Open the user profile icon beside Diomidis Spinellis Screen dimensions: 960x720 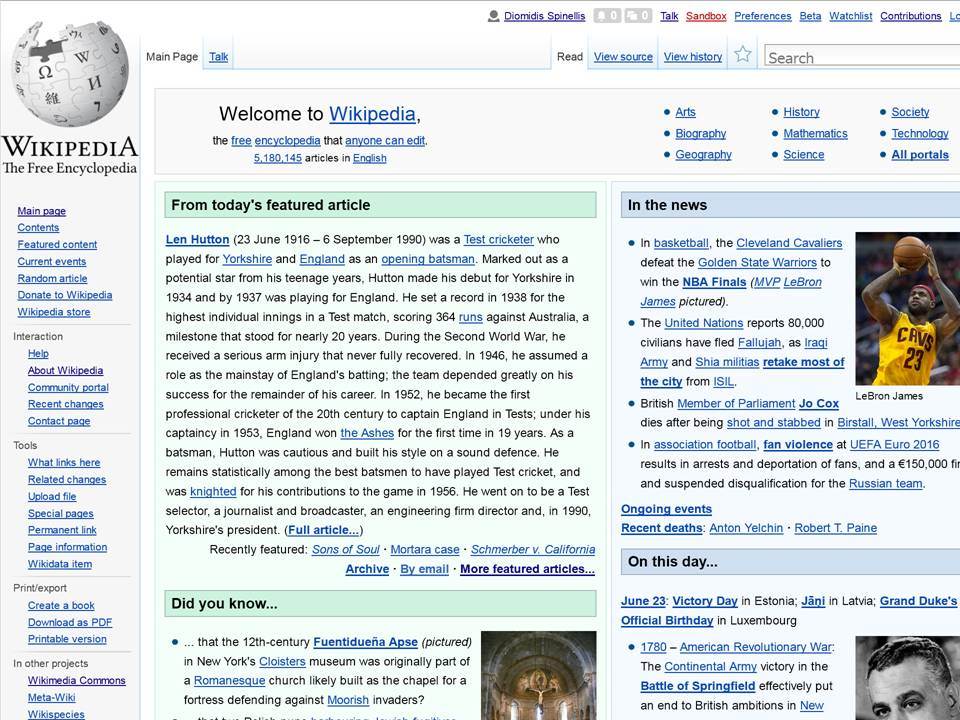coord(493,16)
